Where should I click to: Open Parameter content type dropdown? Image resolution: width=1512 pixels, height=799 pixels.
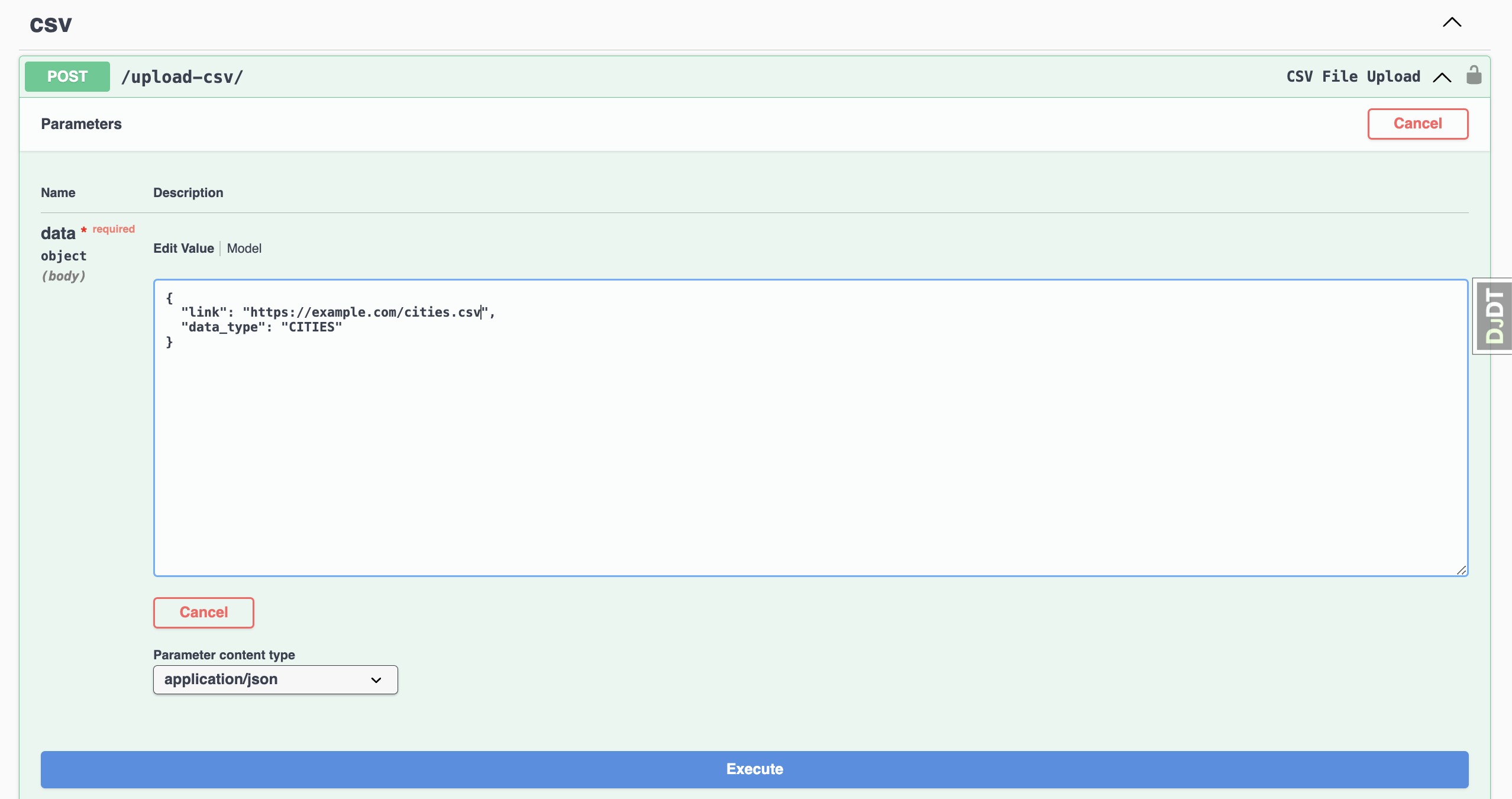pyautogui.click(x=275, y=679)
